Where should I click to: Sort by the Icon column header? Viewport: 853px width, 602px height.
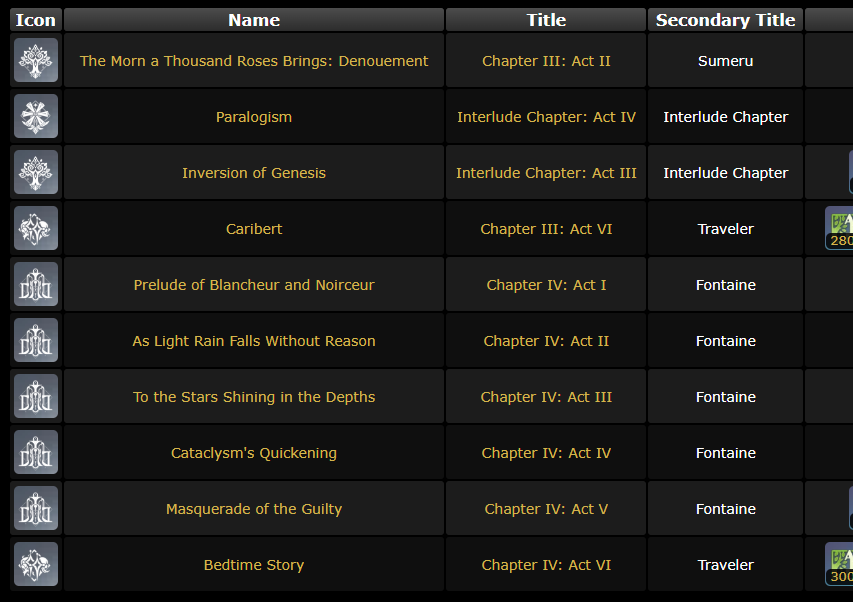[36, 20]
